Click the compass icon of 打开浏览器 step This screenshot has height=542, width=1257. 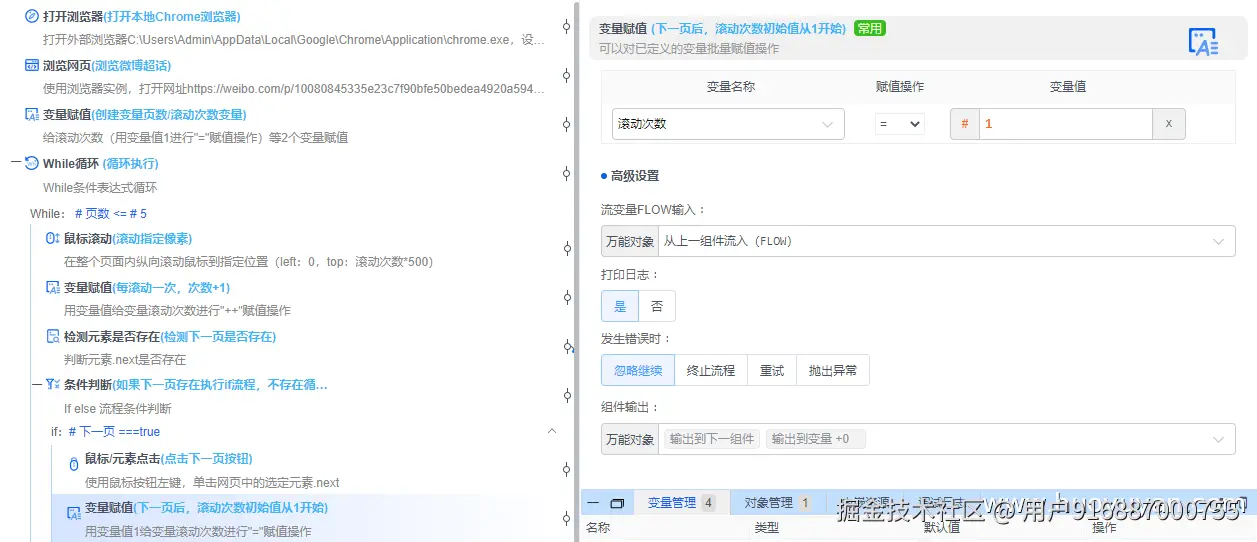tap(32, 17)
